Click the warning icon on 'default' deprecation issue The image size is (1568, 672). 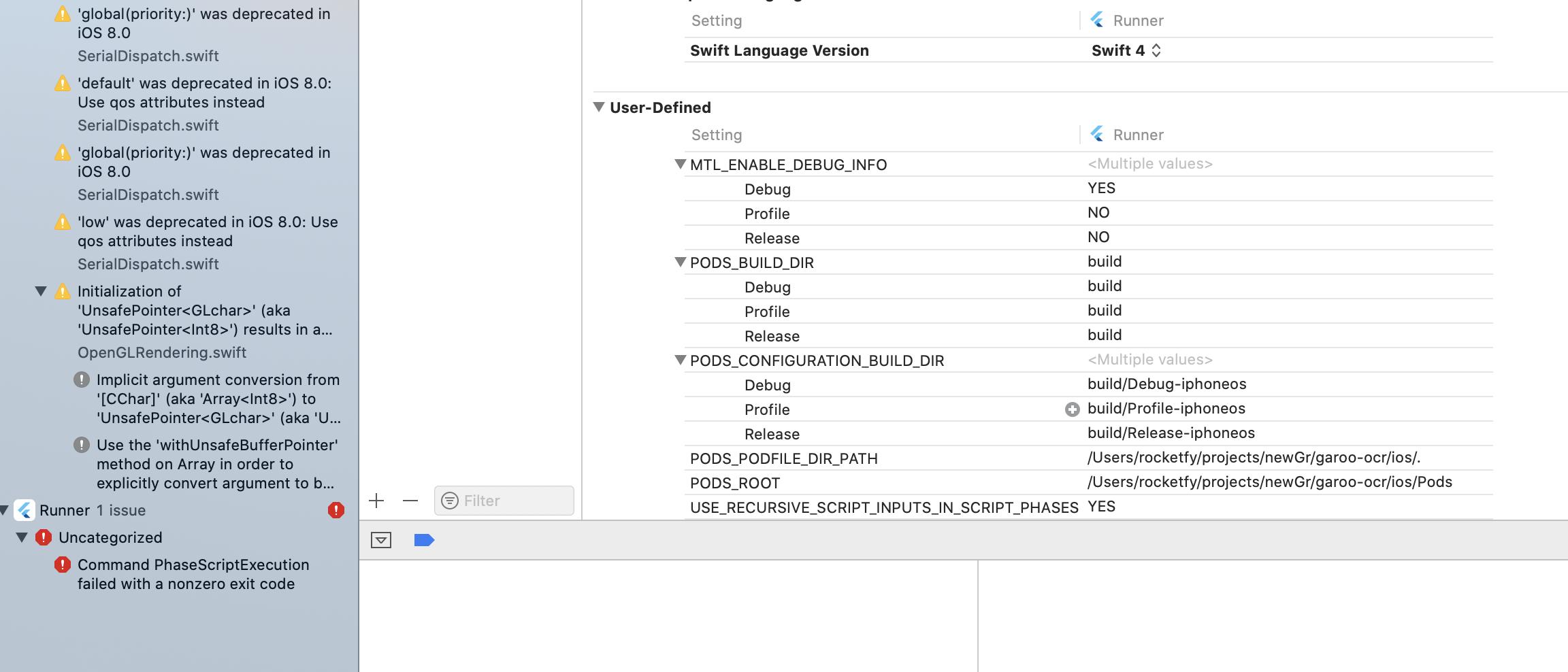[63, 84]
